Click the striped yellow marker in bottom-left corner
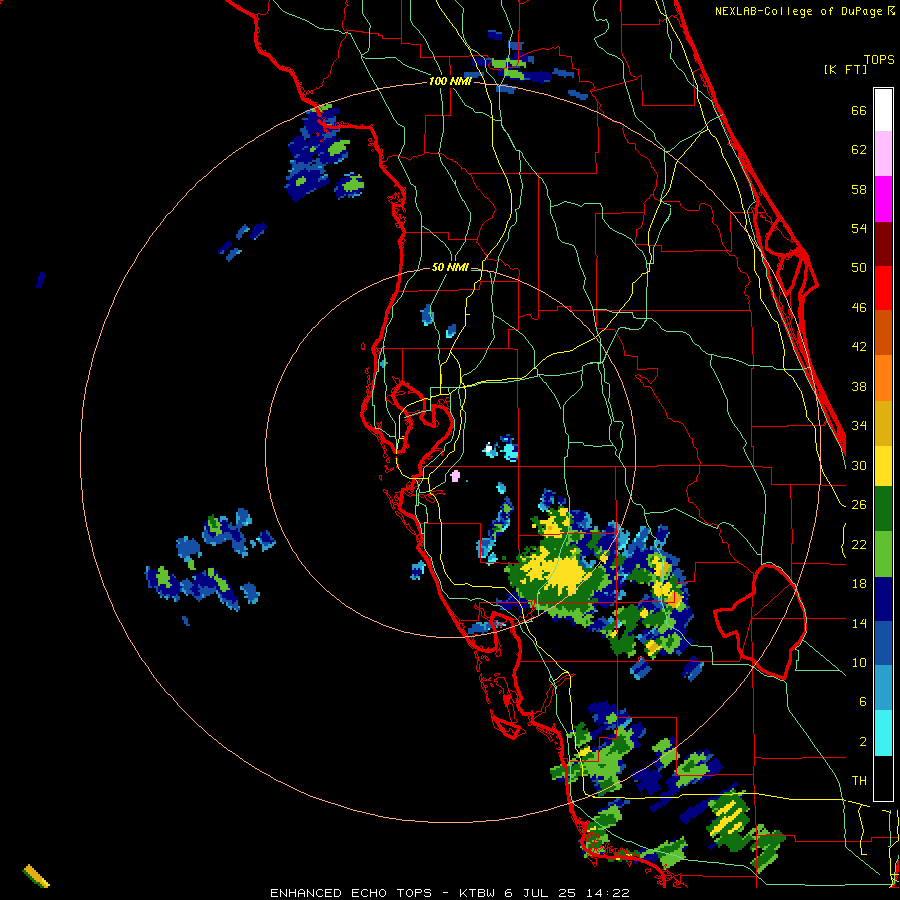The width and height of the screenshot is (900, 900). pos(36,876)
